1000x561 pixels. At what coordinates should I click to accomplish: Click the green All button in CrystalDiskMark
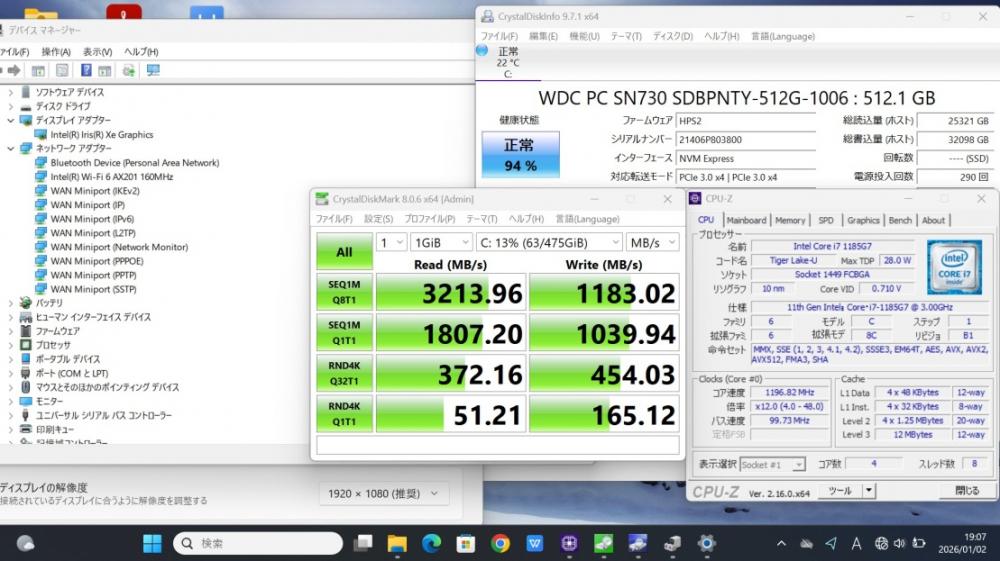point(344,252)
